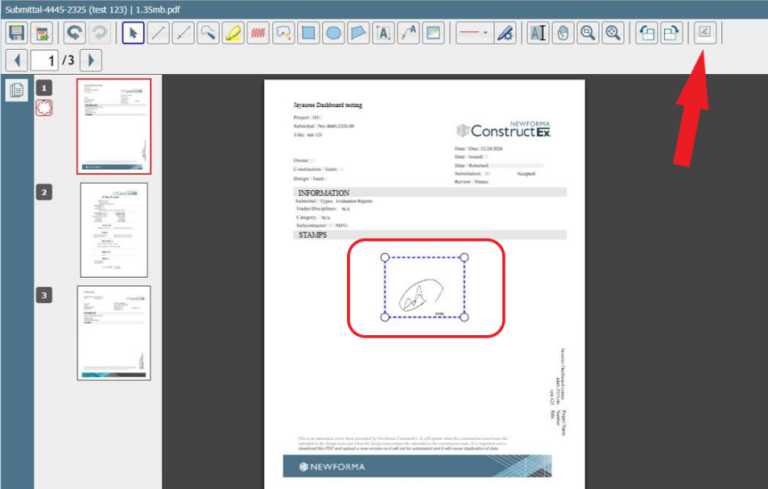Viewport: 768px width, 489px height.
Task: Open the page 1 thumbnail
Action: (x=114, y=126)
